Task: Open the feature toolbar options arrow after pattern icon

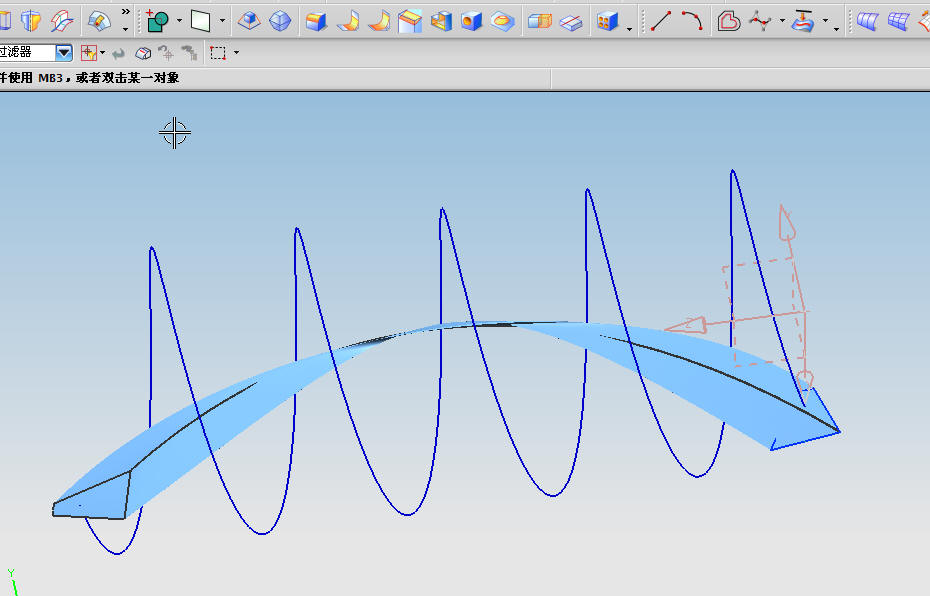Action: pyautogui.click(x=629, y=28)
